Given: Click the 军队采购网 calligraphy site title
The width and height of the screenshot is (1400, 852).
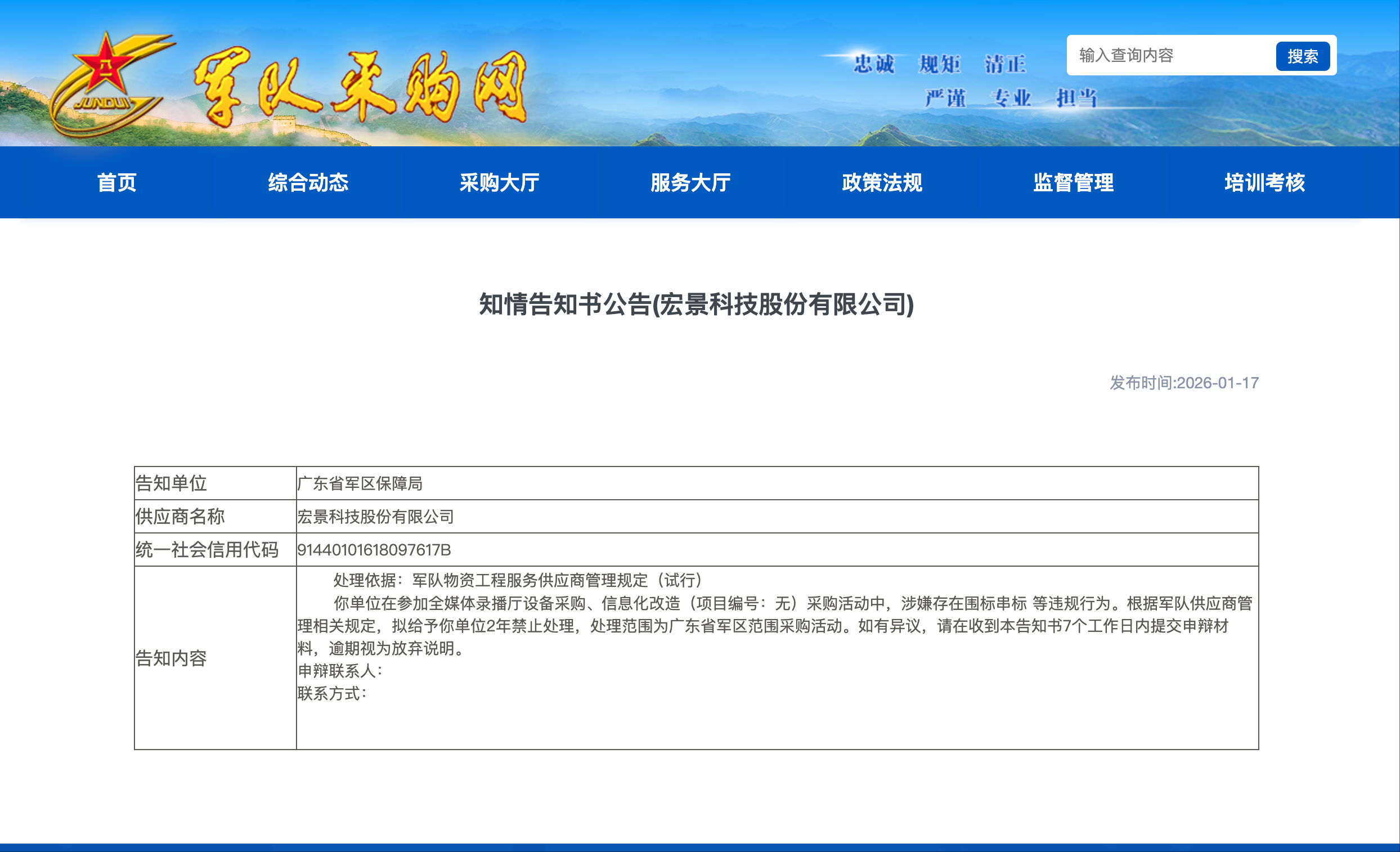Looking at the screenshot, I should 361,87.
